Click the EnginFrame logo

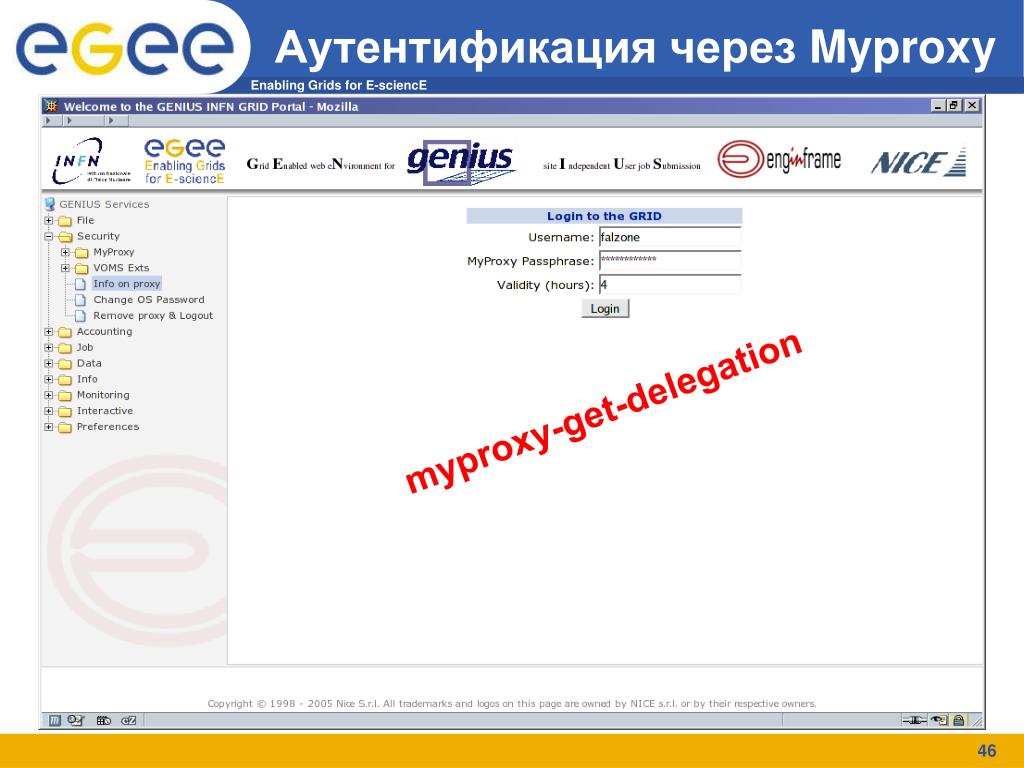pyautogui.click(x=778, y=160)
